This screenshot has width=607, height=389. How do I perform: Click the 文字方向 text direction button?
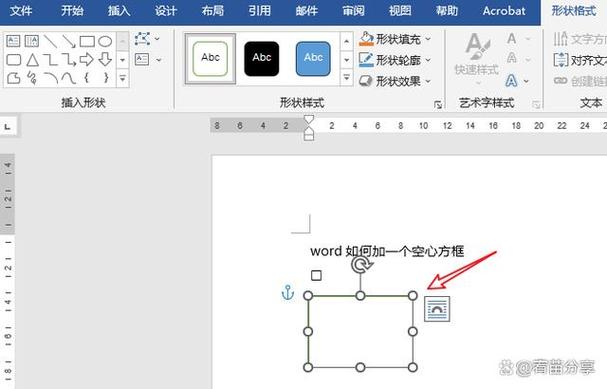pyautogui.click(x=580, y=39)
